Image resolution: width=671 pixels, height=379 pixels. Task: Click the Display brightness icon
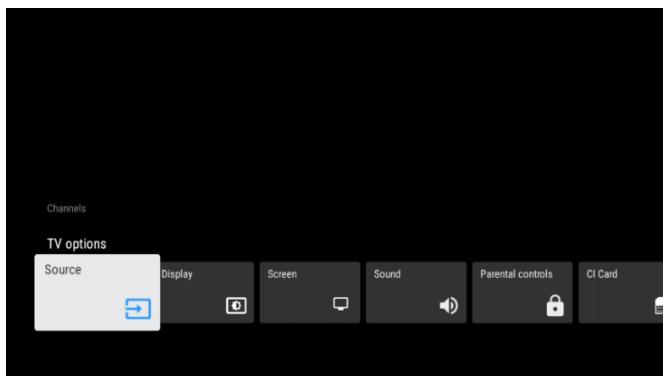[x=236, y=305]
